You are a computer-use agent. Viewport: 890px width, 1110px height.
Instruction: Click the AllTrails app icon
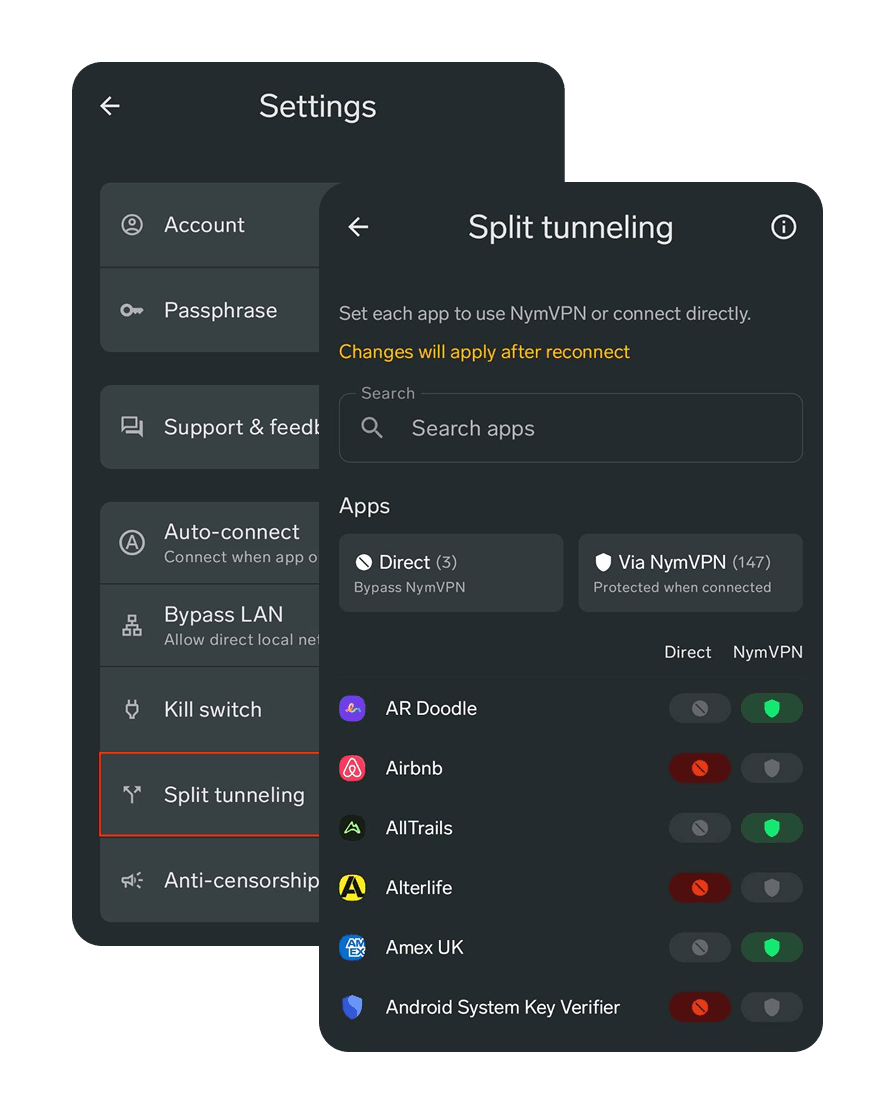pos(352,828)
